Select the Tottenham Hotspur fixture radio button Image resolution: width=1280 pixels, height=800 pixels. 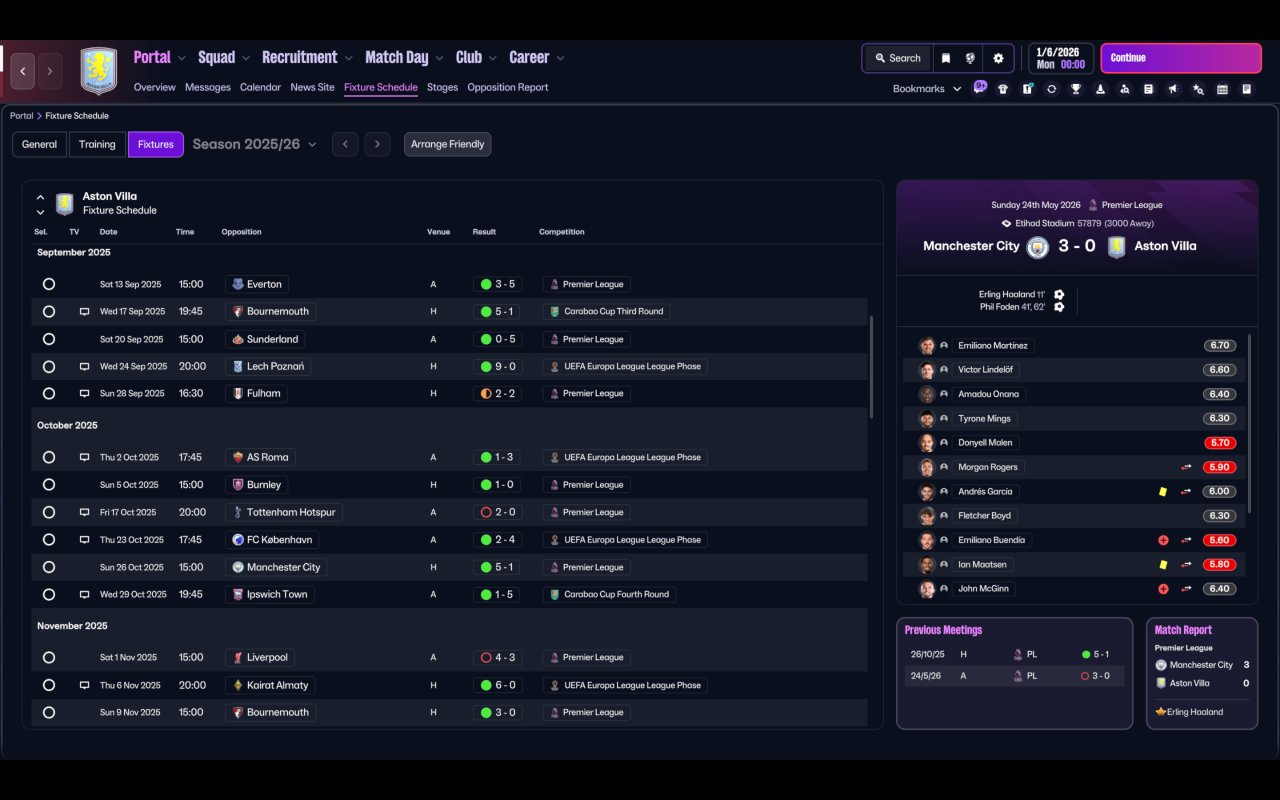point(49,512)
